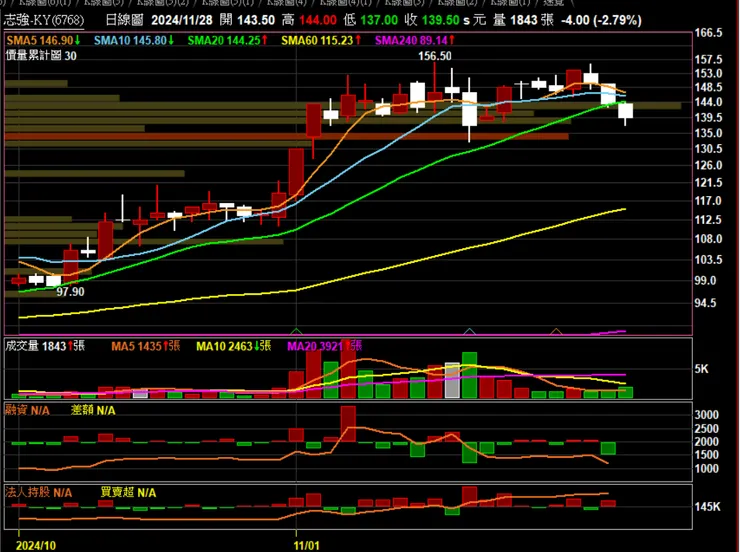The width and height of the screenshot is (740, 552).
Task: Click the 3000 margin axis value
Action: pos(706,415)
